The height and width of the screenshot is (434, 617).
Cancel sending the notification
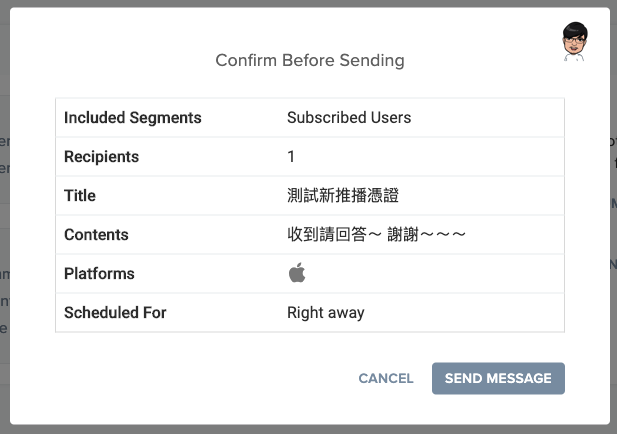386,378
